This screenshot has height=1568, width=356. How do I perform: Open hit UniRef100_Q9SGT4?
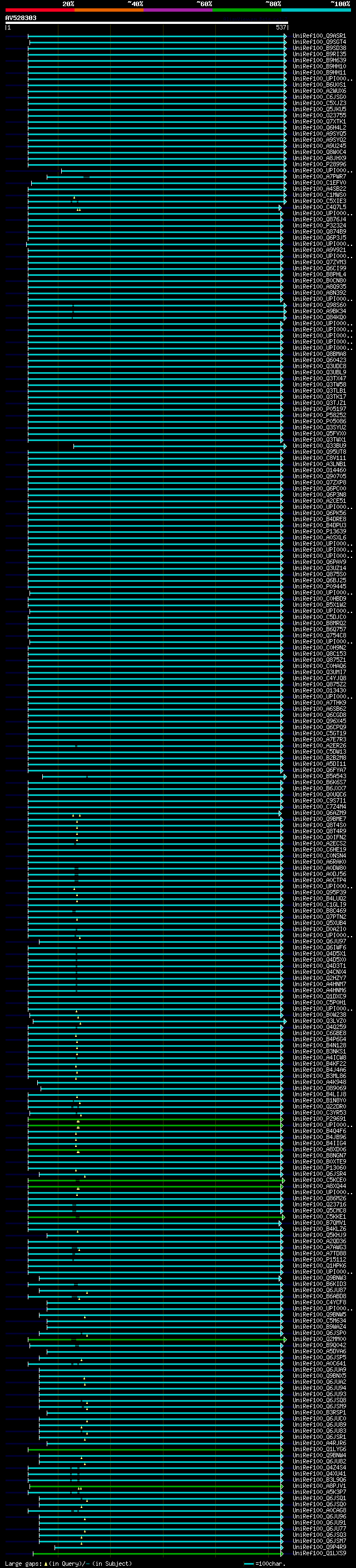click(x=319, y=42)
